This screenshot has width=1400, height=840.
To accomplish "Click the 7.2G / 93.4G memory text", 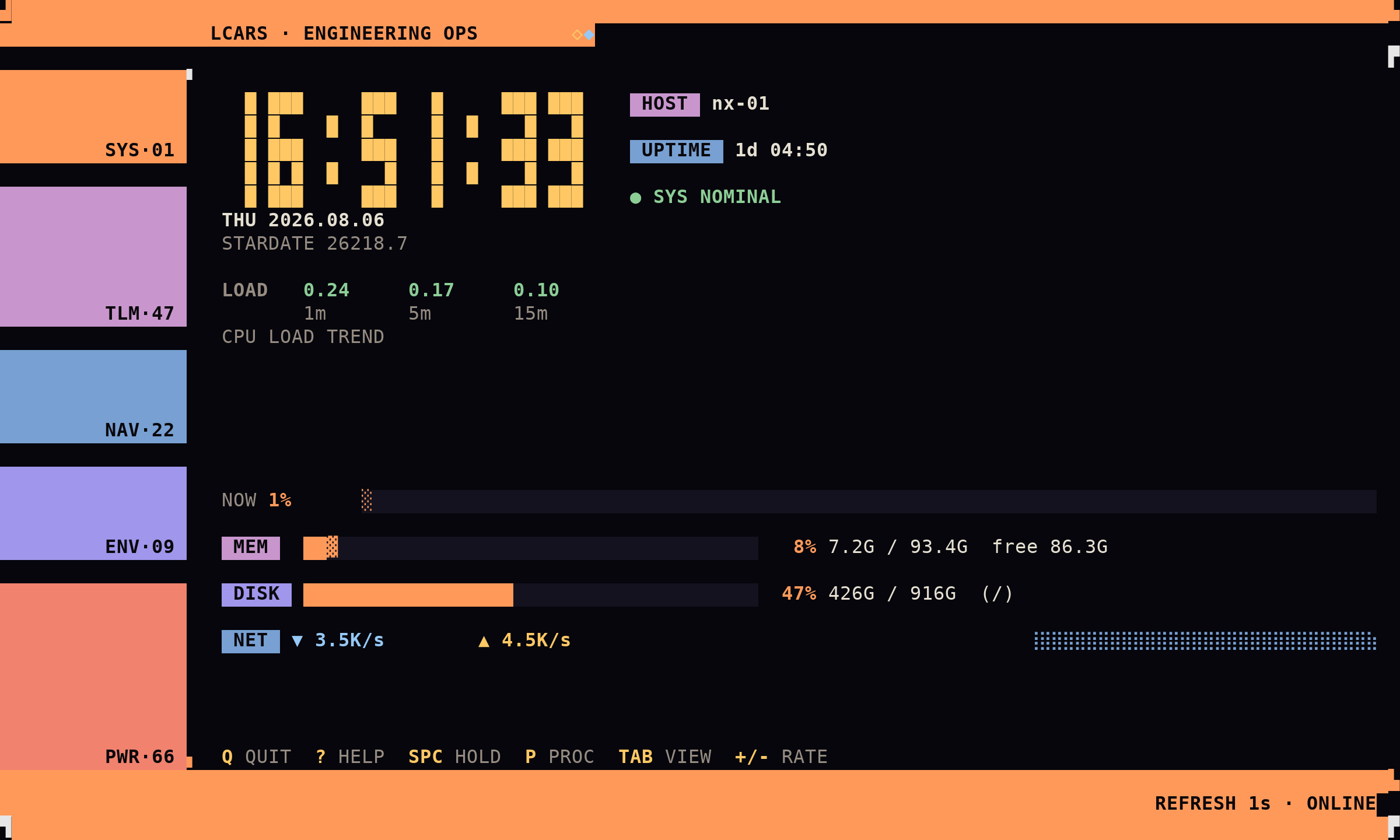I will [898, 547].
